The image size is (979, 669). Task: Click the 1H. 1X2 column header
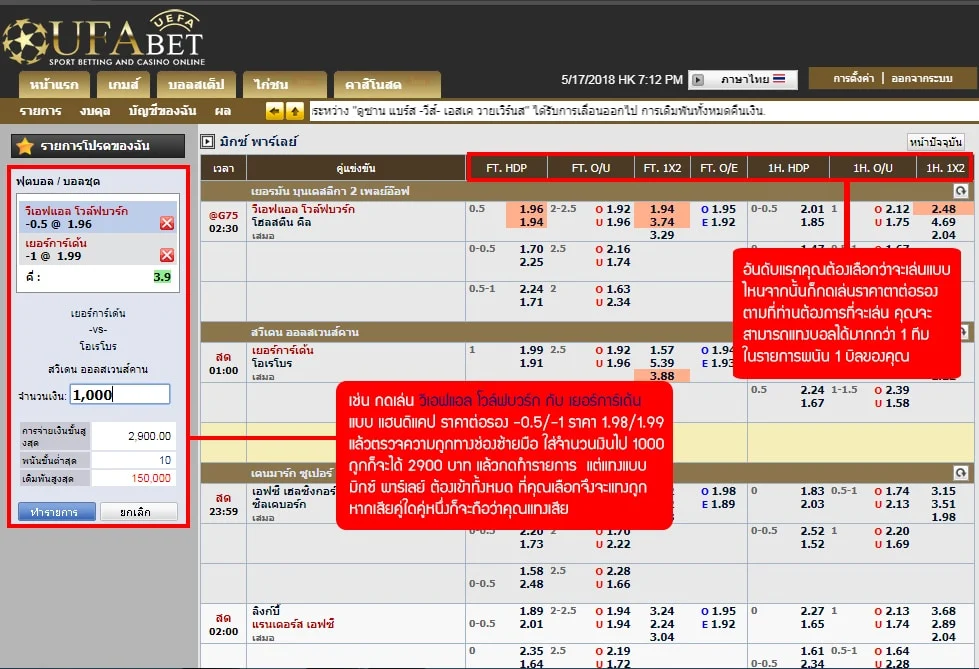coord(945,168)
